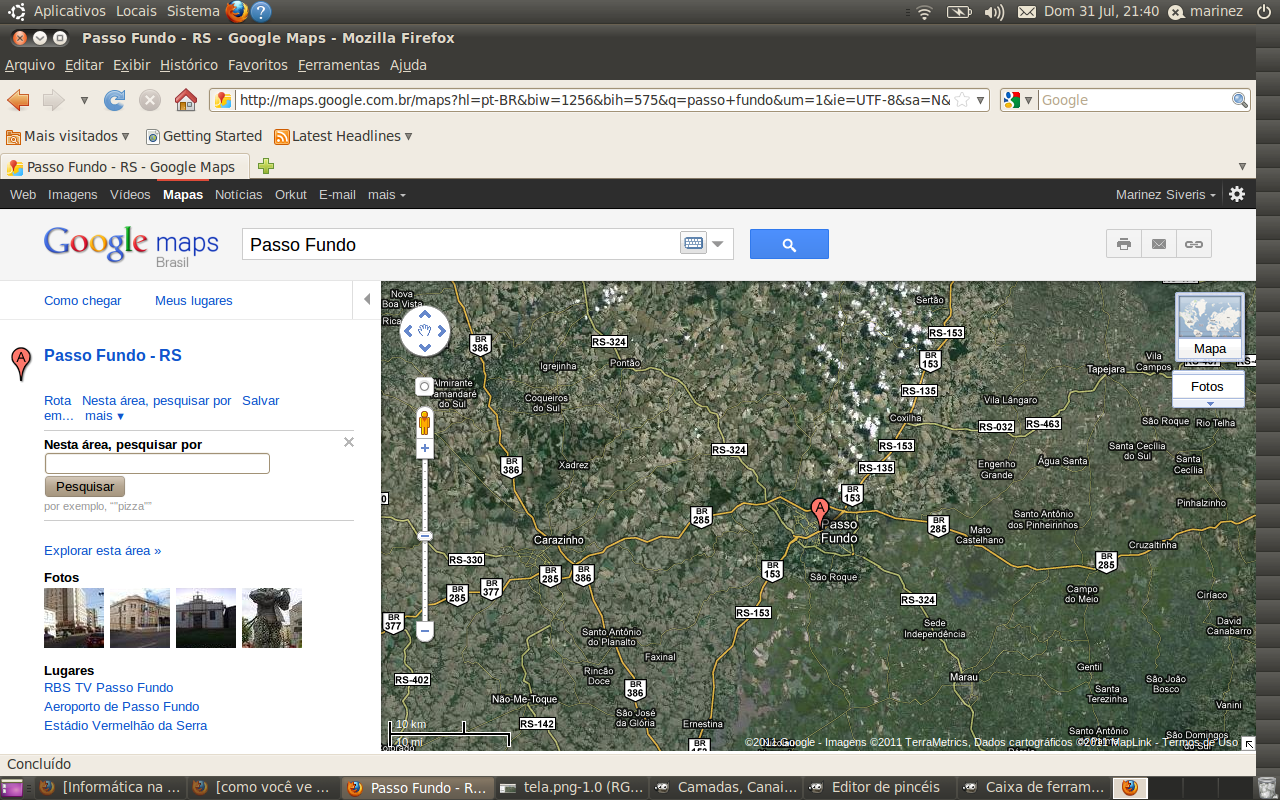Open the Favoritos menu

258,65
